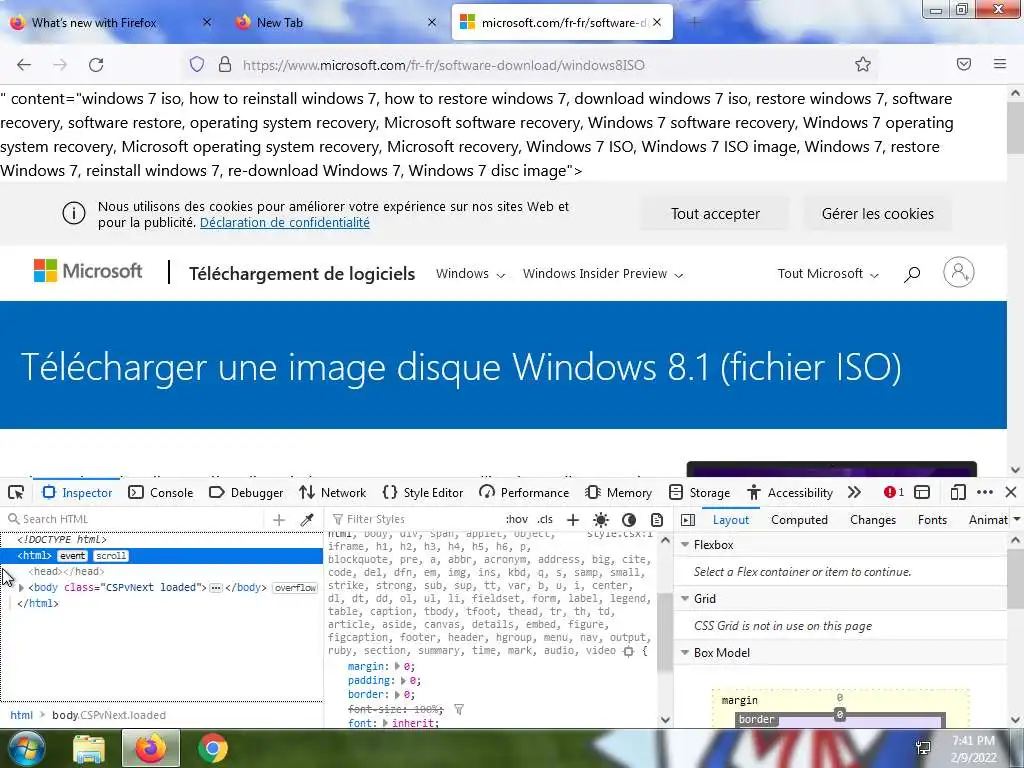Toggle print media simulation icon
1024x768 pixels.
tap(657, 519)
